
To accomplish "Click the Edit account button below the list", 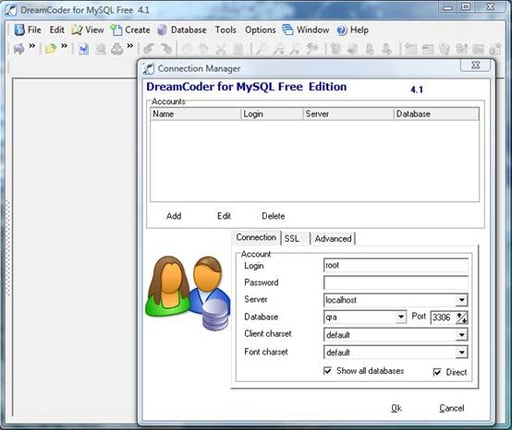I will (224, 216).
